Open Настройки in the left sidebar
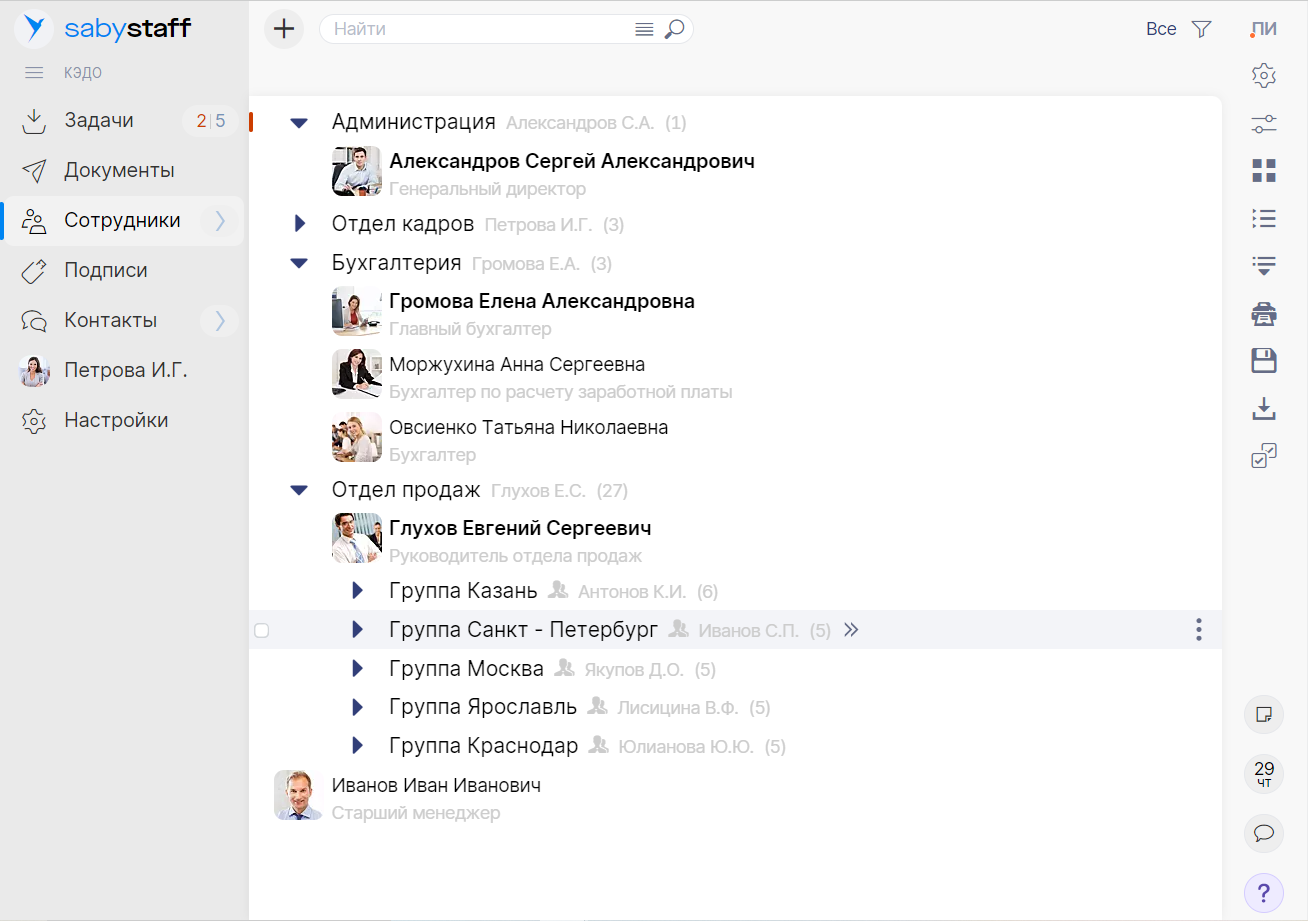 click(x=113, y=419)
